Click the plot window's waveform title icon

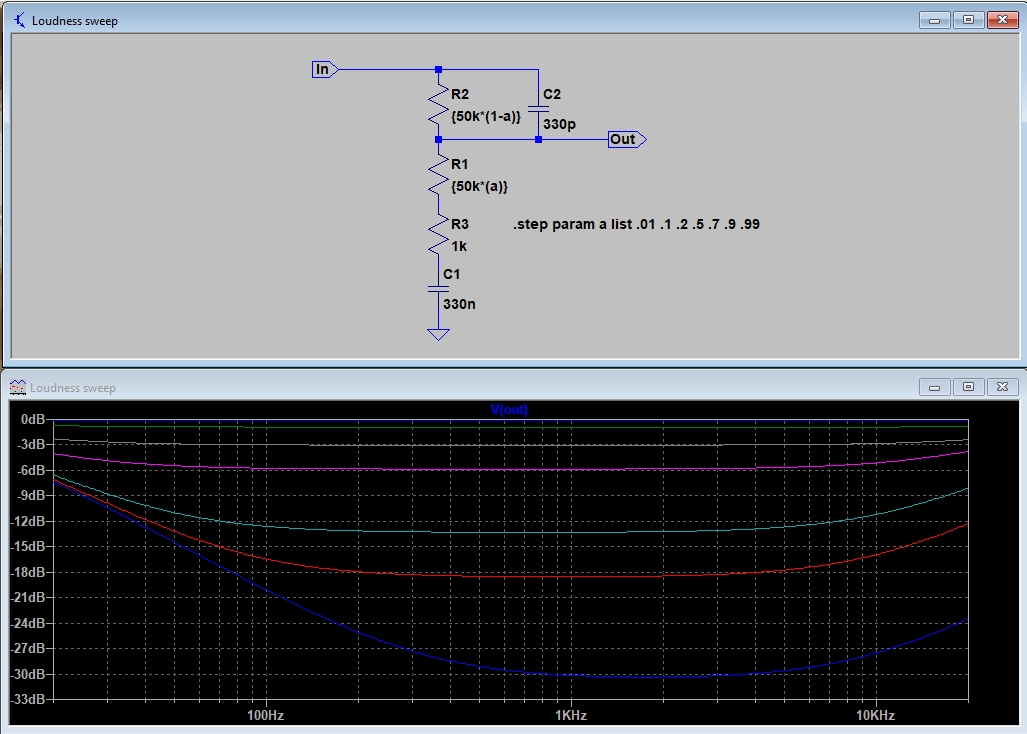pyautogui.click(x=18, y=387)
